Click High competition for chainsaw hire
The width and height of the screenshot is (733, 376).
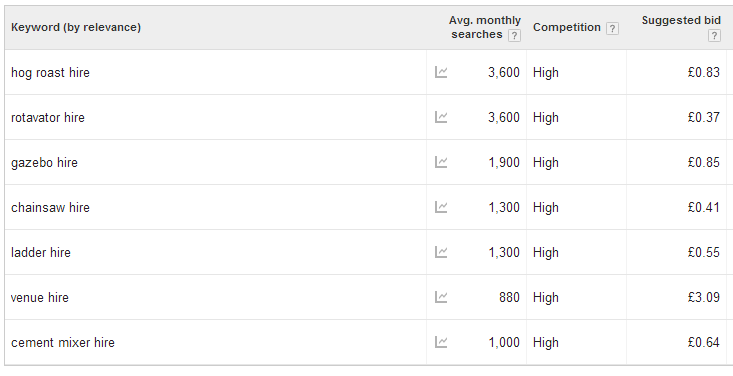click(x=546, y=208)
